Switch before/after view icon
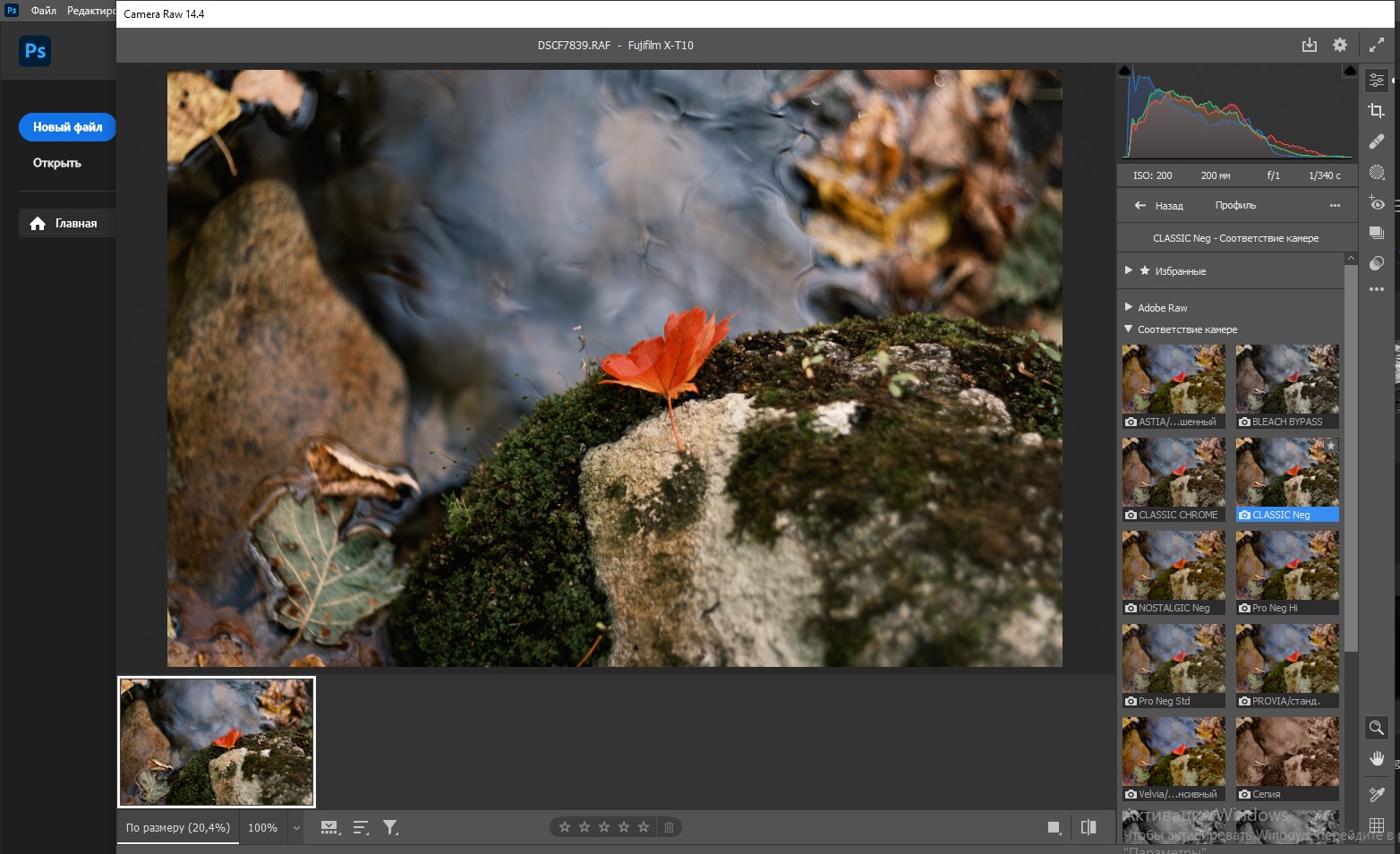1400x854 pixels. click(1088, 827)
